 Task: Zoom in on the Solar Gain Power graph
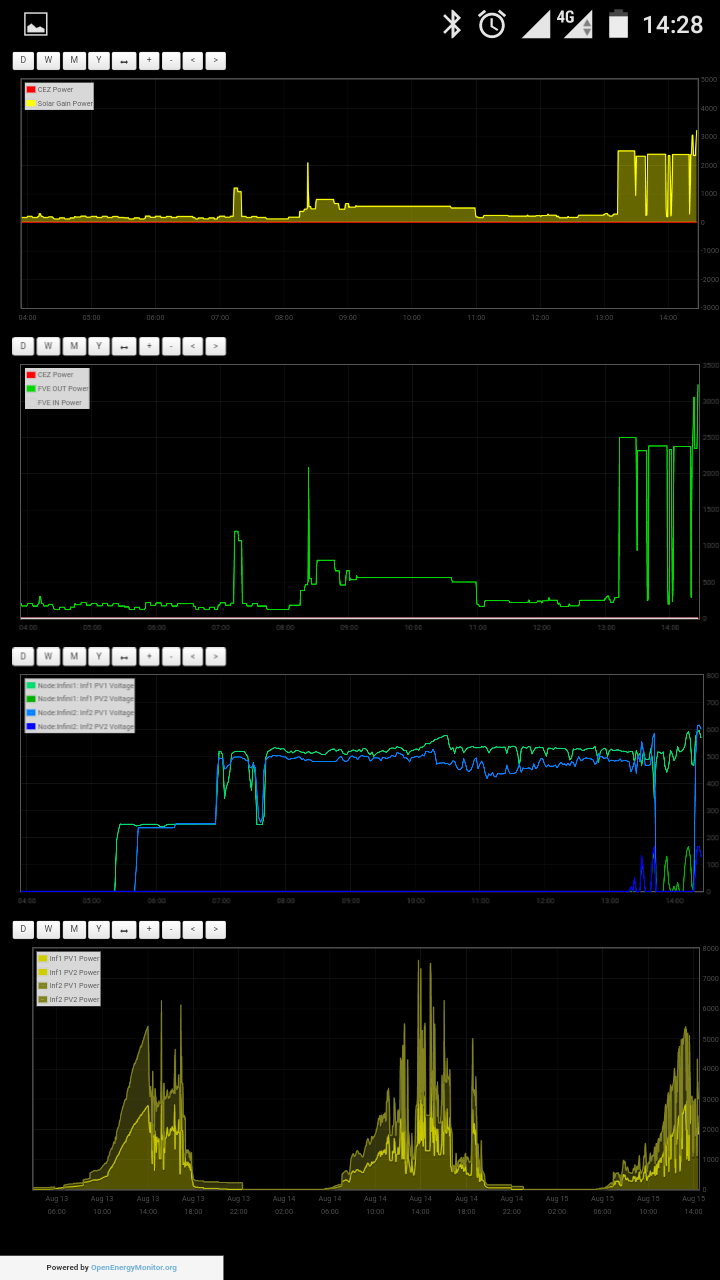coord(149,61)
